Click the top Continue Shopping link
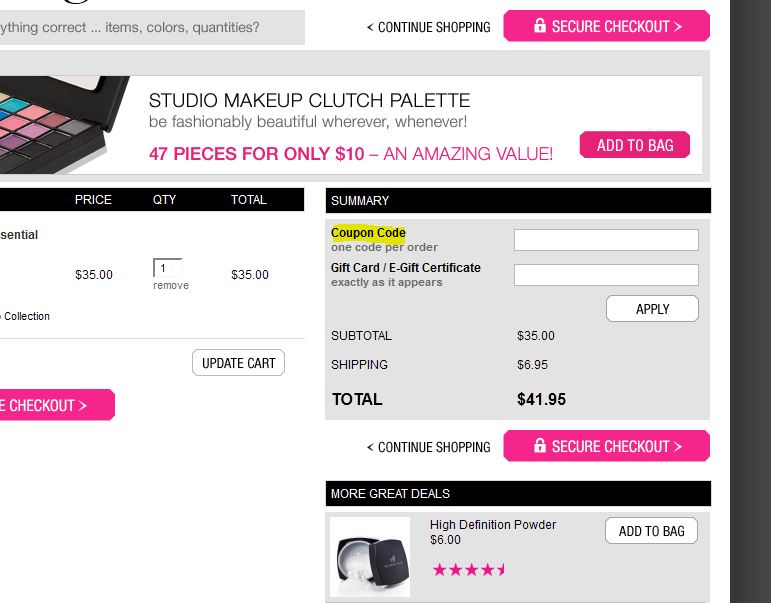This screenshot has height=603, width=771. [429, 27]
